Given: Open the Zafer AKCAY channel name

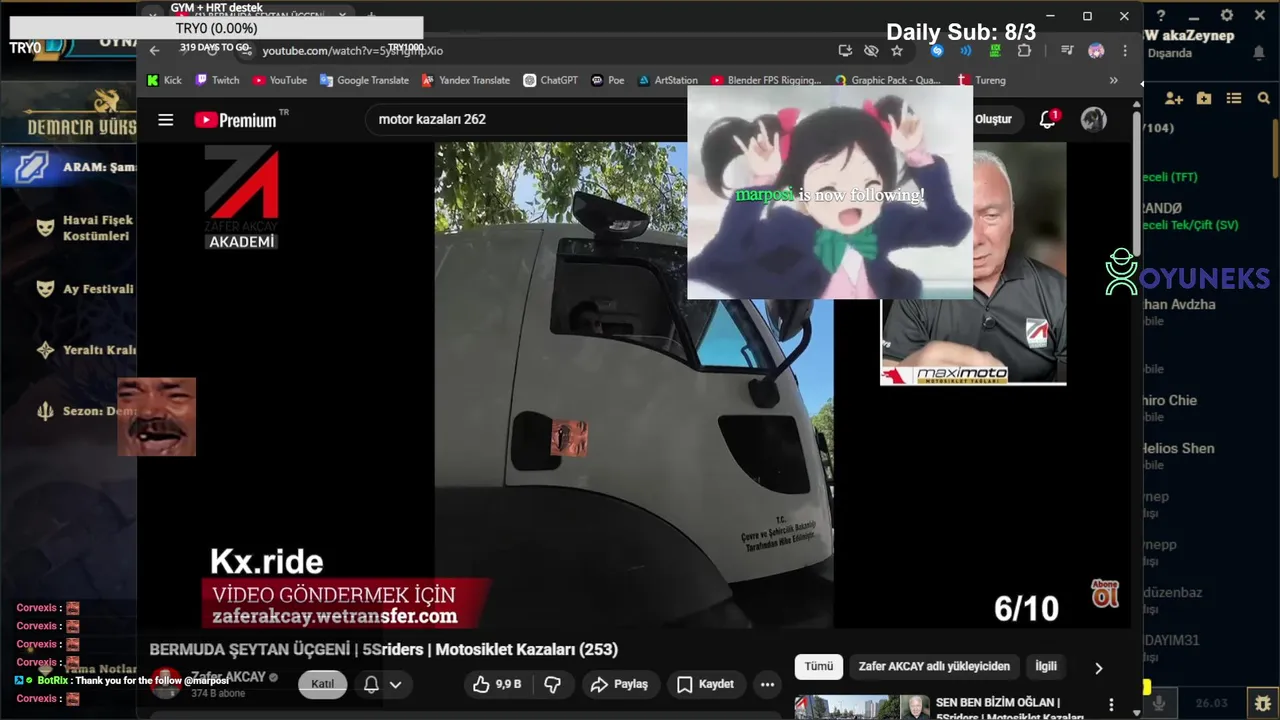Looking at the screenshot, I should click(x=229, y=677).
